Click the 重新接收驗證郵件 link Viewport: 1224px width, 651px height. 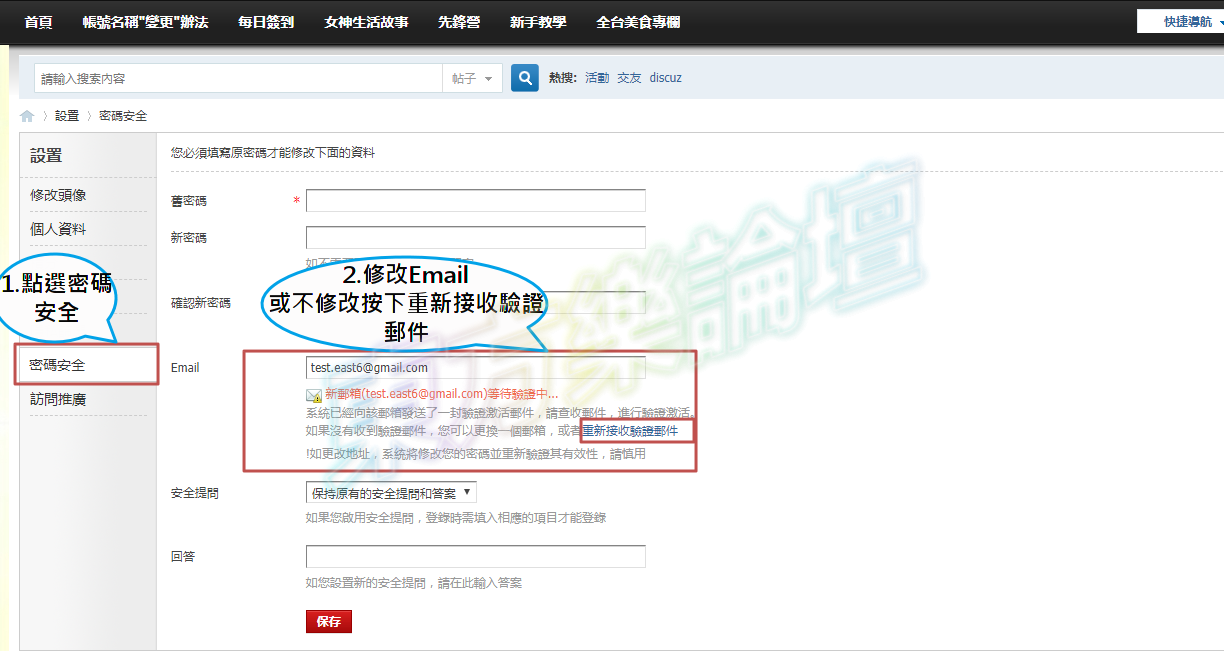pyautogui.click(x=630, y=431)
